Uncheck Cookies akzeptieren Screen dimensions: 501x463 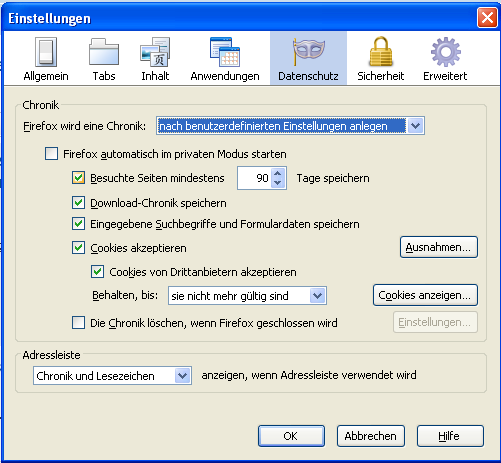click(78, 248)
